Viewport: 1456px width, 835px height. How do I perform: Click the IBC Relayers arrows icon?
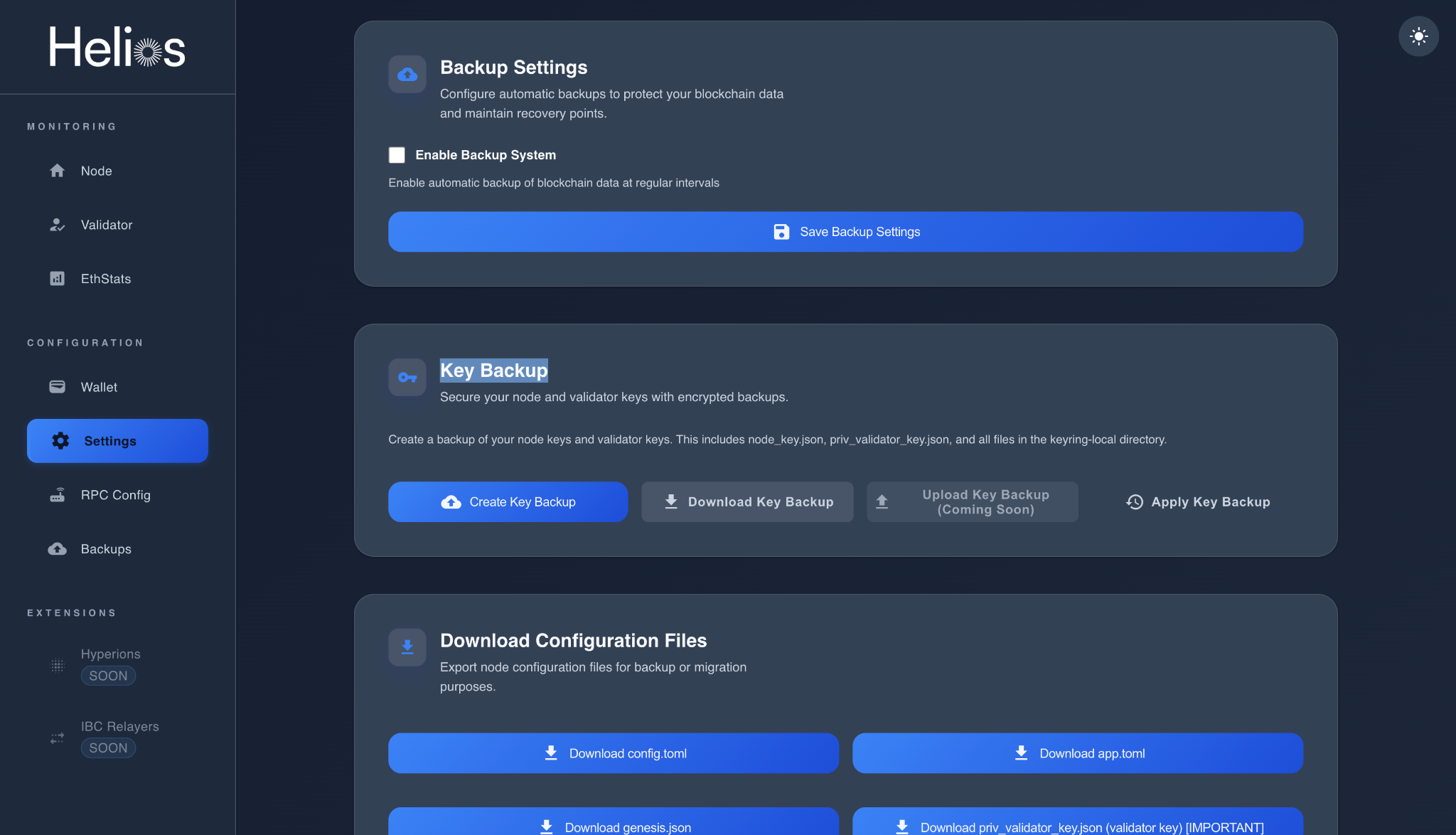57,738
